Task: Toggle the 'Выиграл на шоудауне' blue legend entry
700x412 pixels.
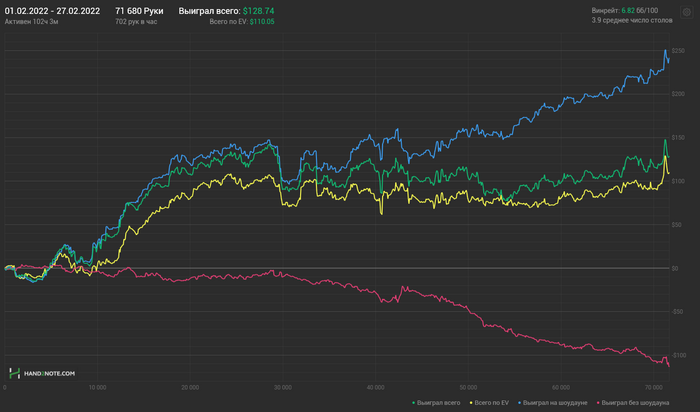Action: tap(552, 403)
